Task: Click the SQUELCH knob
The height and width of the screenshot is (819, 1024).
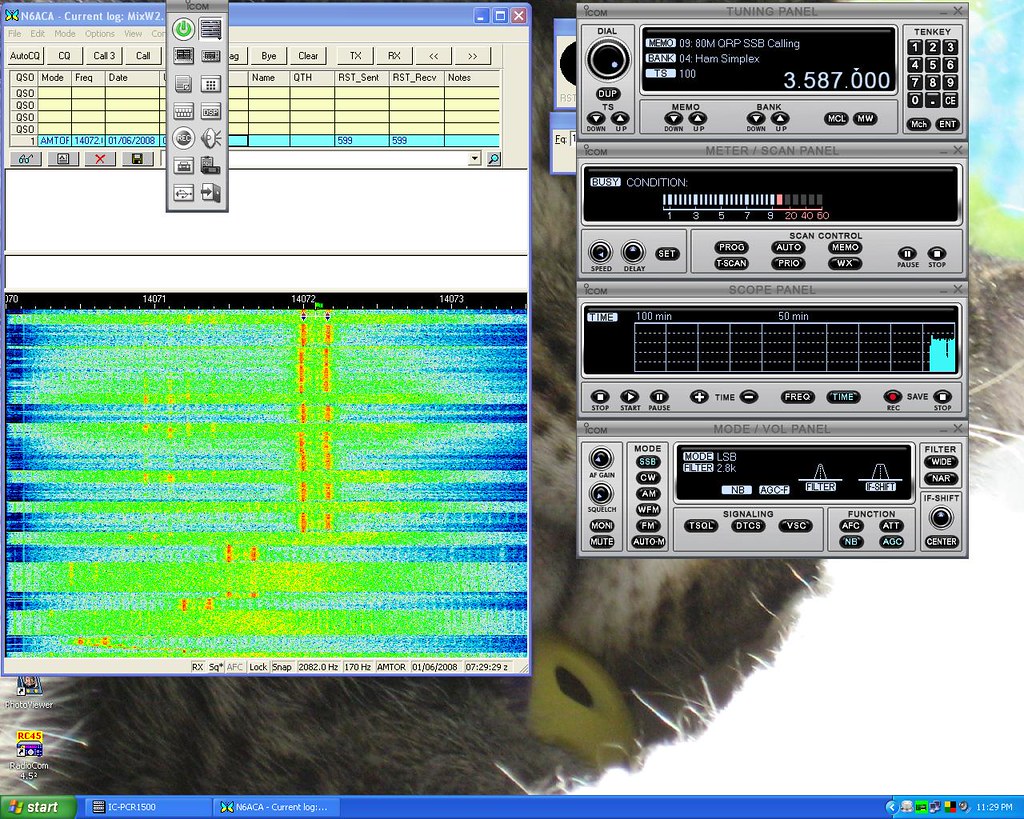Action: [x=601, y=493]
